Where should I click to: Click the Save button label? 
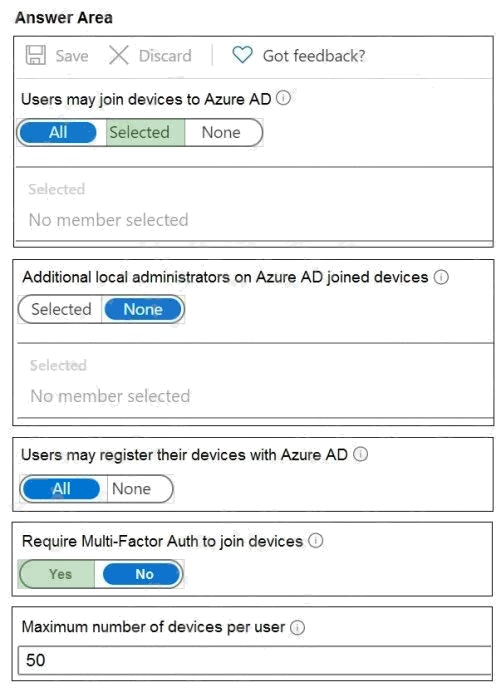point(72,56)
